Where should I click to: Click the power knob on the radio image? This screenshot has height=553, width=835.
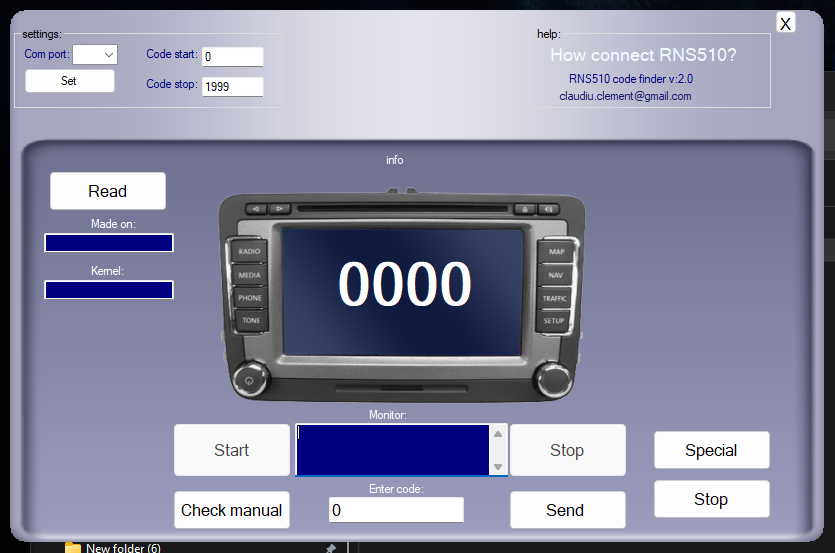(x=249, y=380)
